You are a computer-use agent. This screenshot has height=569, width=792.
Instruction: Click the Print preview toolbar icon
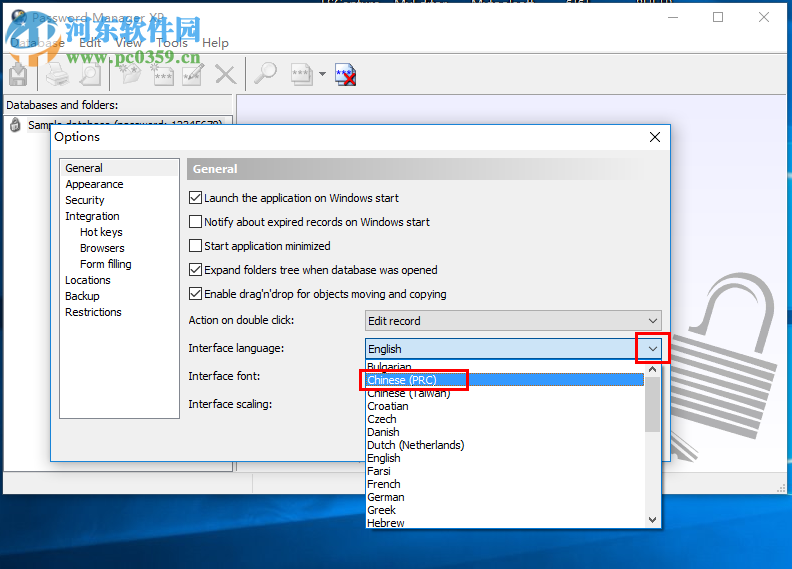pos(90,75)
